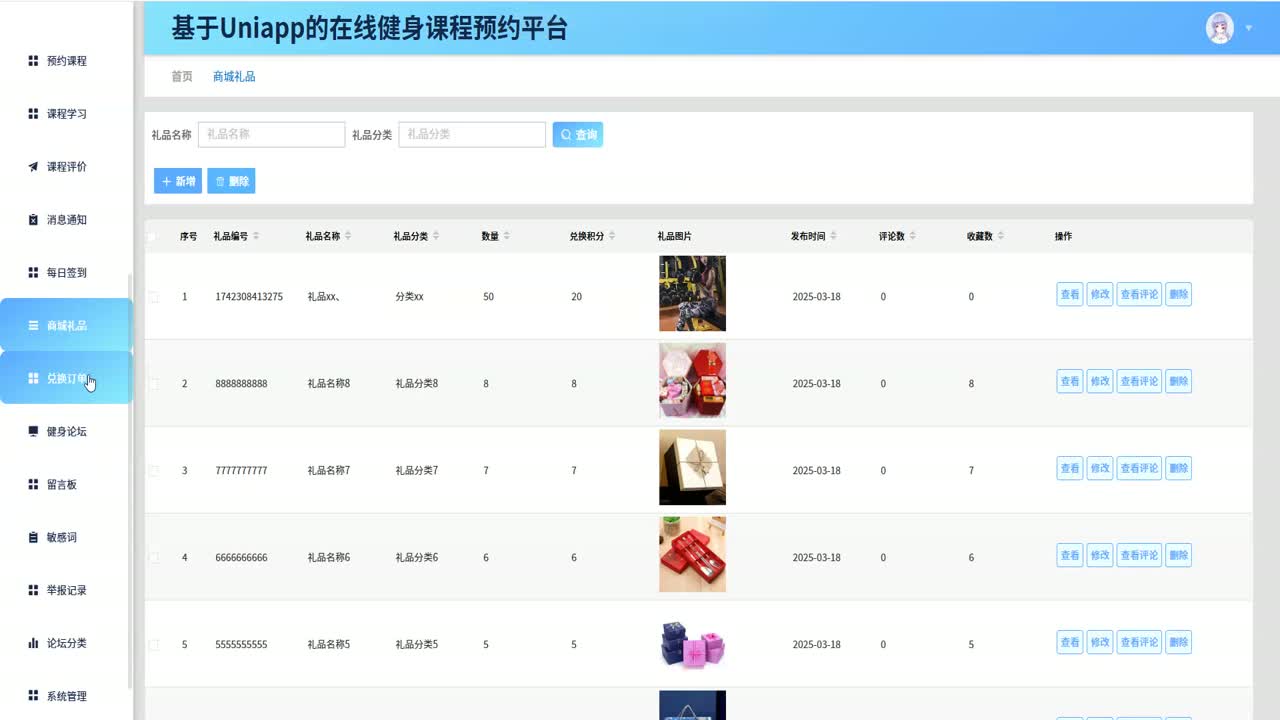Click 修改 for 礼品名称6
Image resolution: width=1280 pixels, height=720 pixels.
pyautogui.click(x=1100, y=555)
